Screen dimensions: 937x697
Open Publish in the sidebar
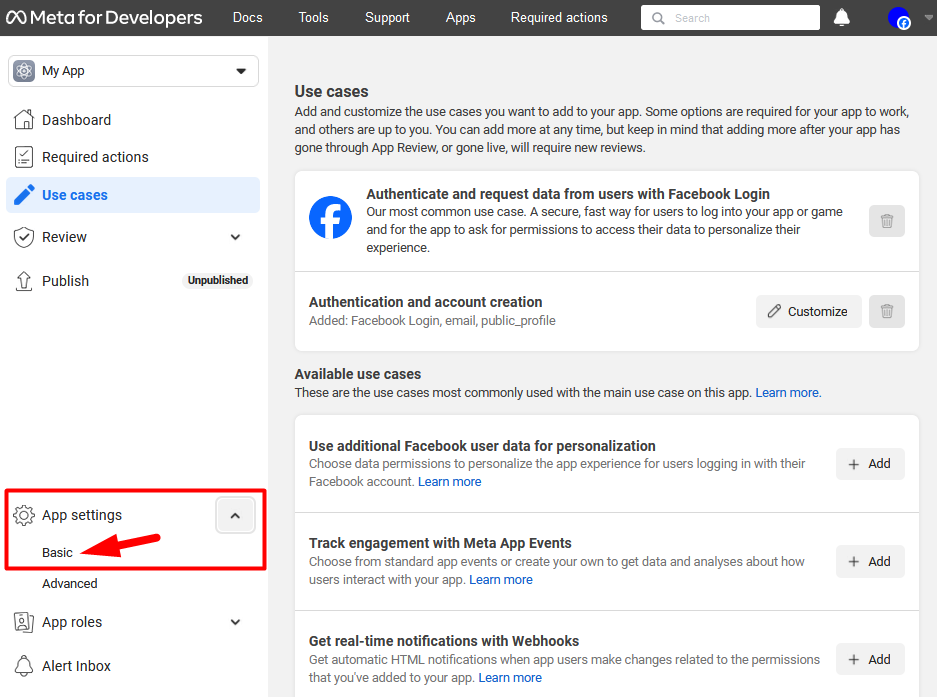click(65, 281)
